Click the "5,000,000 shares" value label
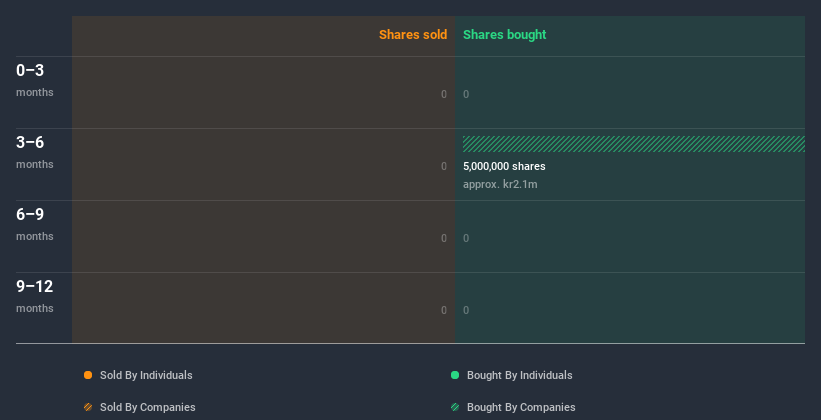Image resolution: width=821 pixels, height=420 pixels. [x=504, y=166]
